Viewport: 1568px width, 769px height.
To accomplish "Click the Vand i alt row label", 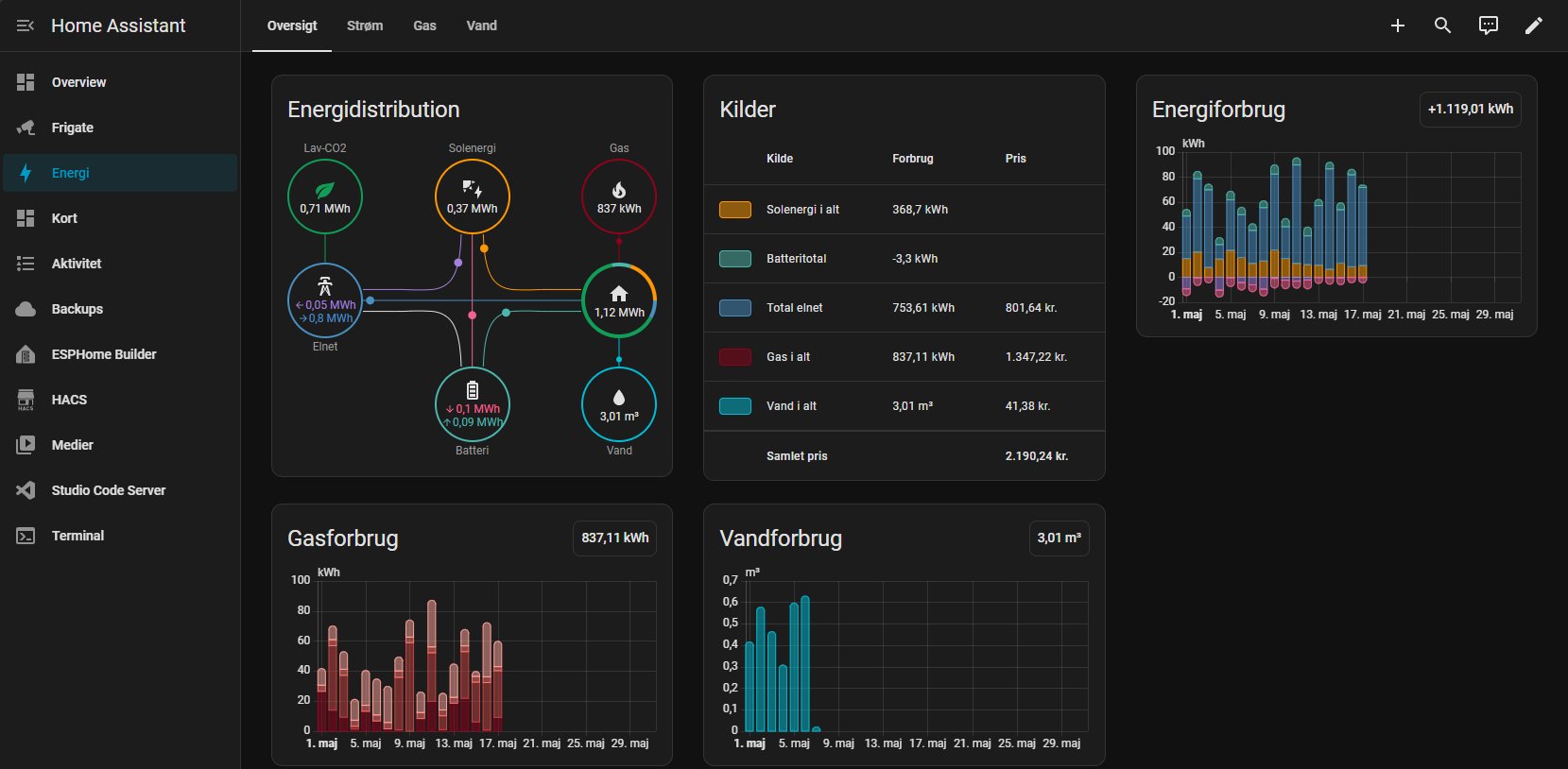I will coord(791,406).
